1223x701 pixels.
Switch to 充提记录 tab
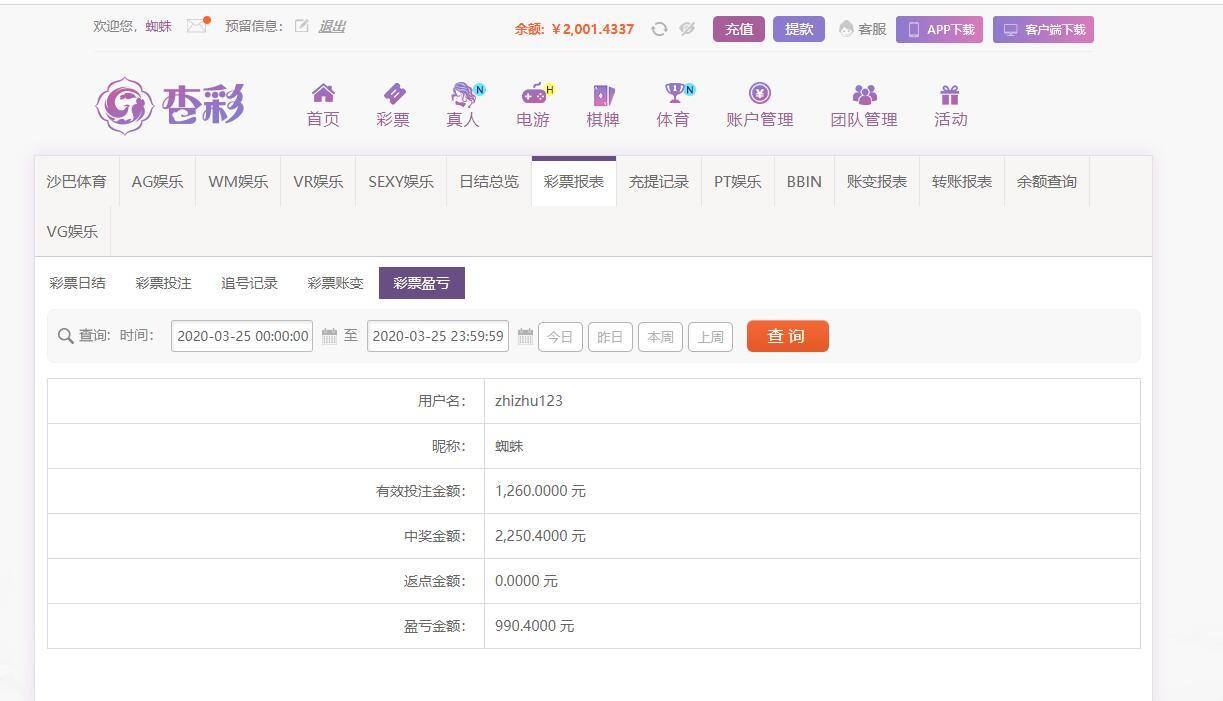659,181
